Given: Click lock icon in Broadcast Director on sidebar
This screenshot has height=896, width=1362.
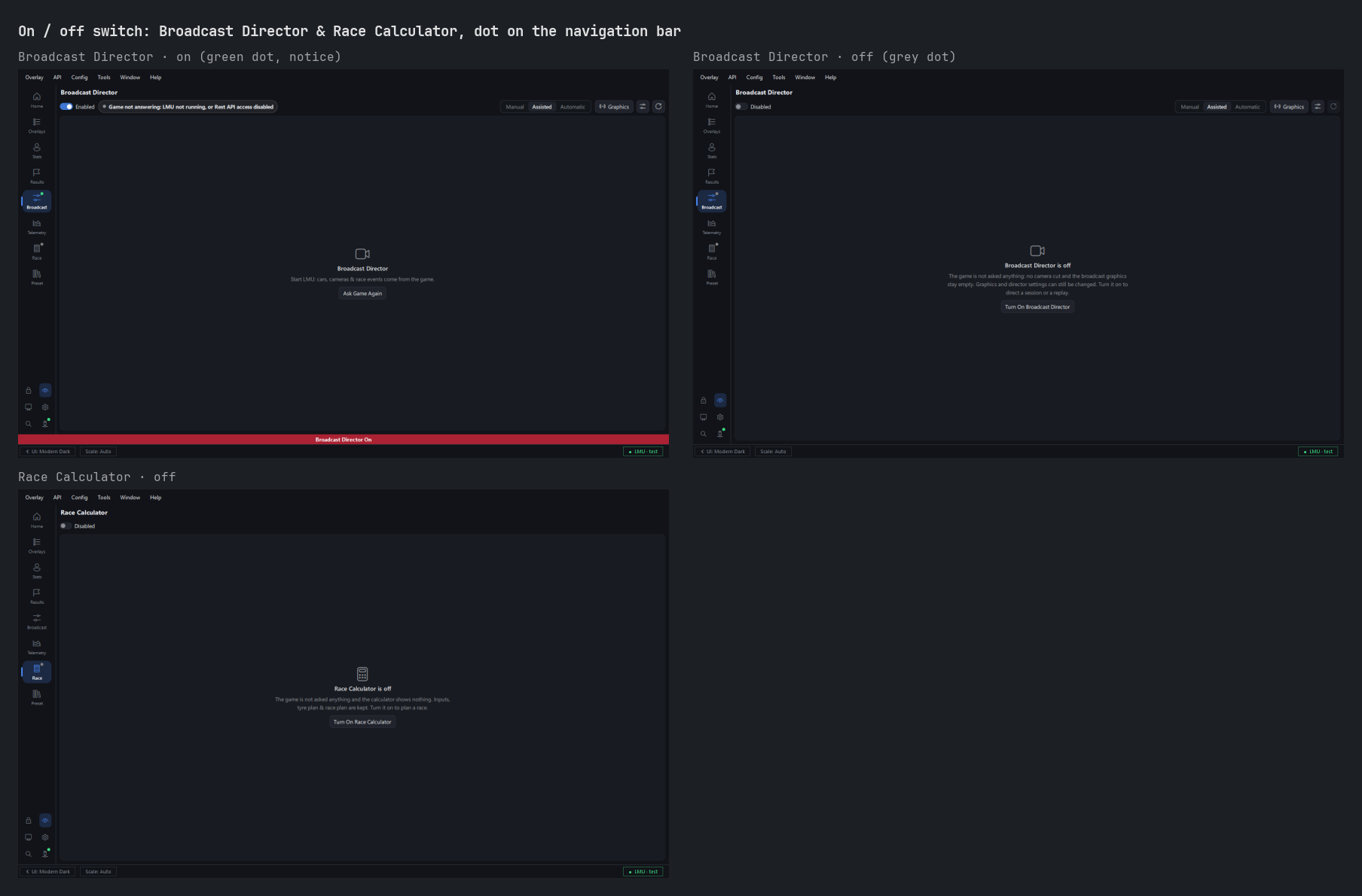Looking at the screenshot, I should (x=29, y=391).
